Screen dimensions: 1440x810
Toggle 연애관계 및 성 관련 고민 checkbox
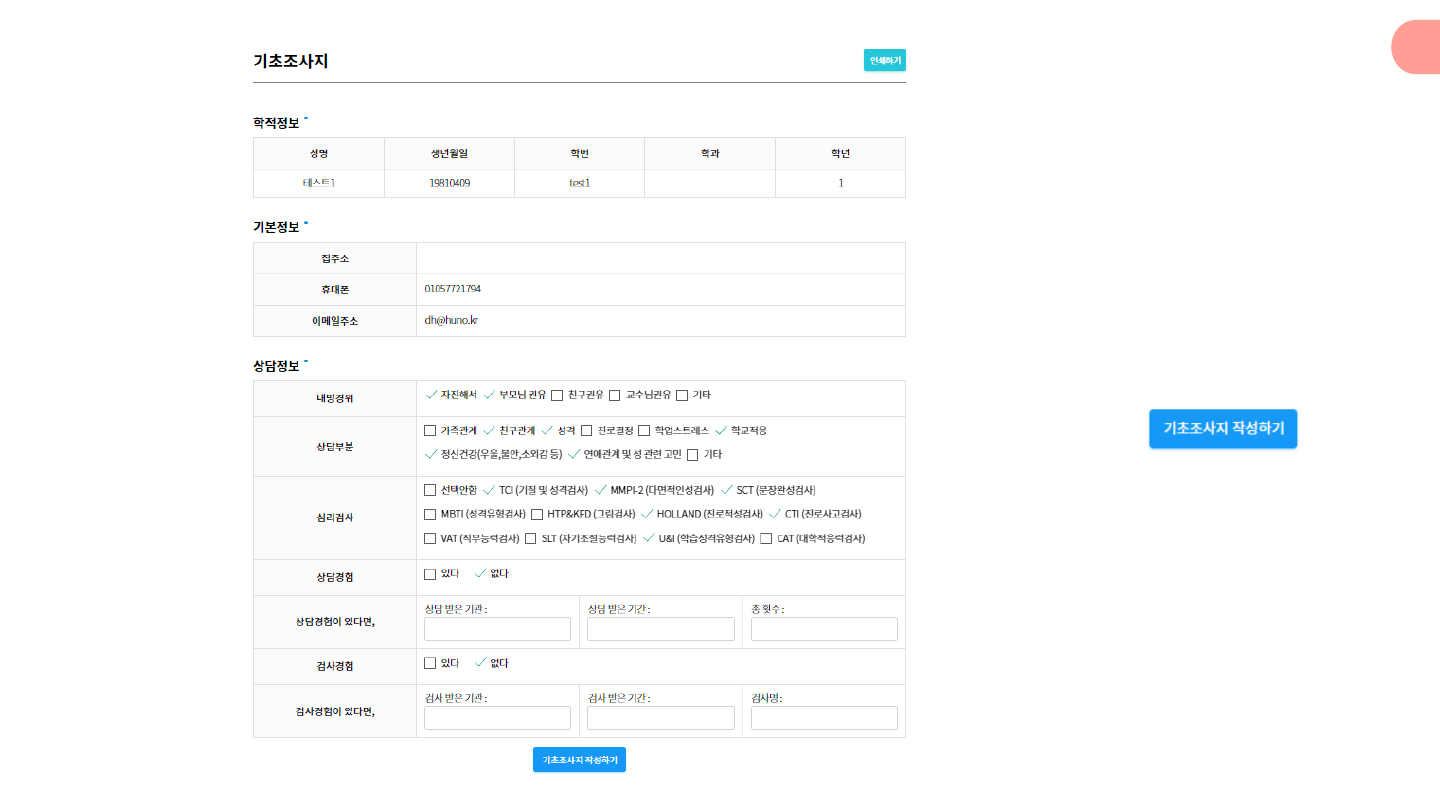574,454
